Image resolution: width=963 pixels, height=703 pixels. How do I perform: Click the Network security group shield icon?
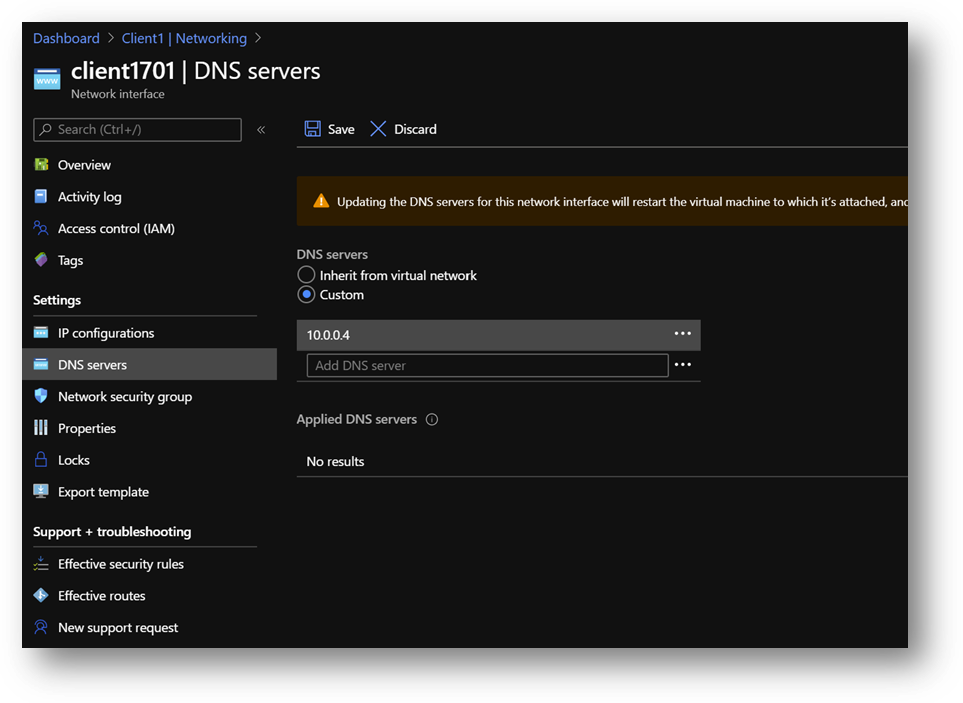click(x=41, y=396)
